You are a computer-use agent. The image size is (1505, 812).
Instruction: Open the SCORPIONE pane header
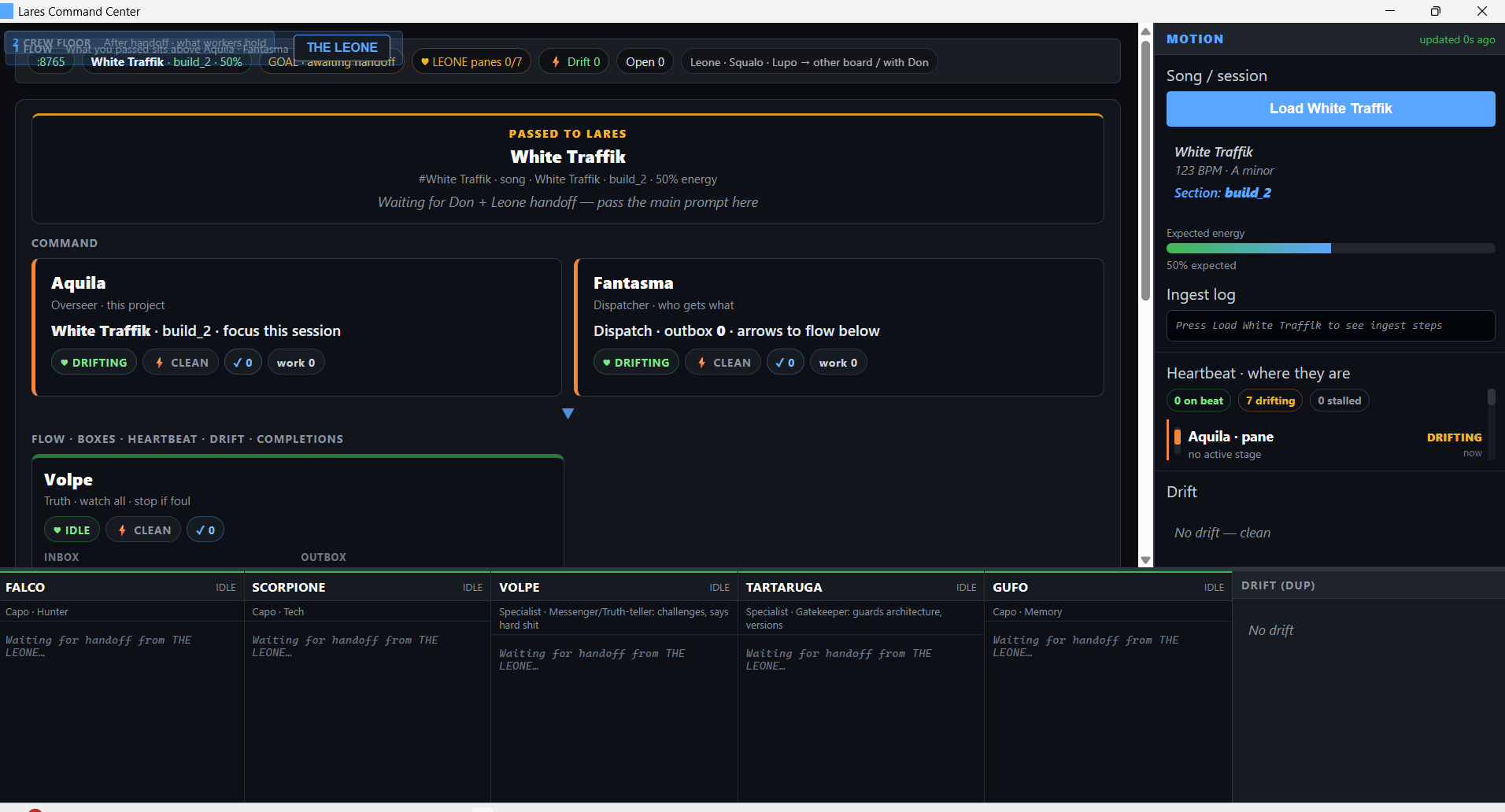pyautogui.click(x=368, y=588)
